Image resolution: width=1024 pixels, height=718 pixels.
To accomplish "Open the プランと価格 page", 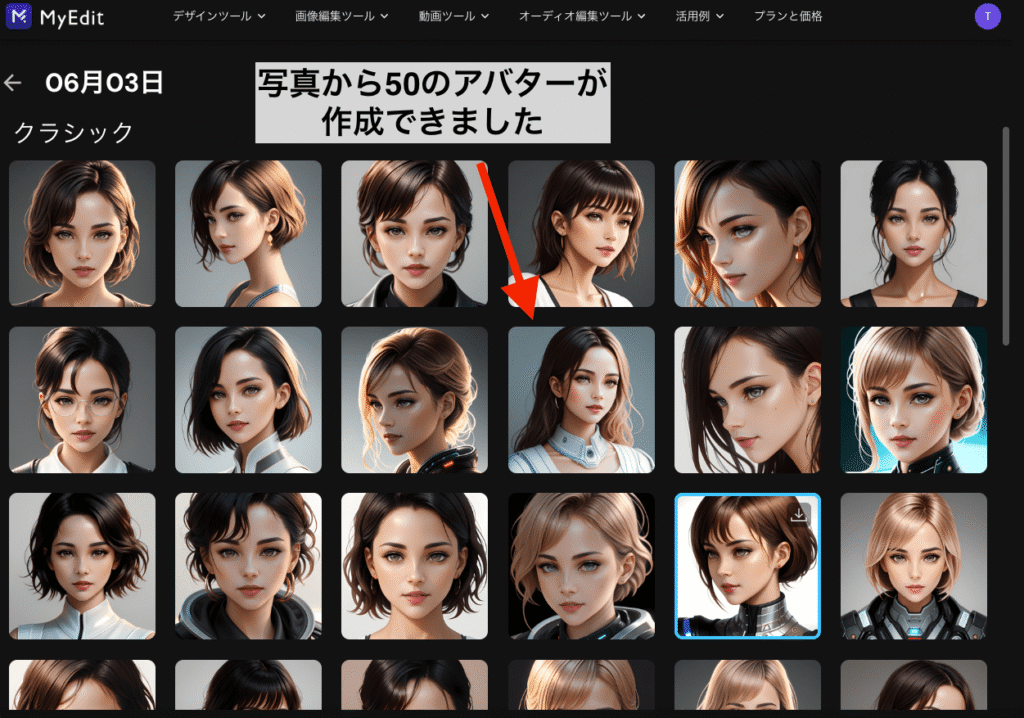I will (x=788, y=16).
